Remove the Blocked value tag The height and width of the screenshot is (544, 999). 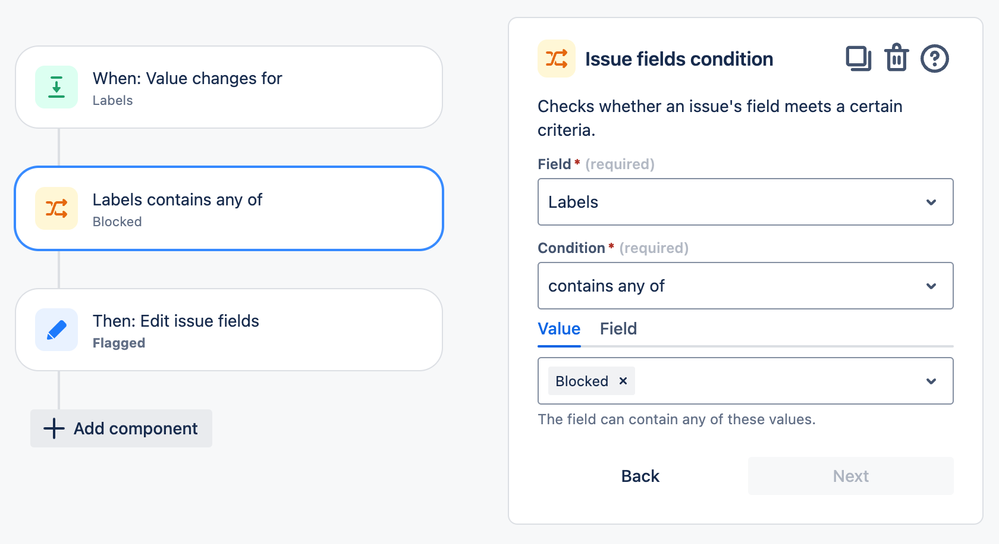tap(623, 381)
